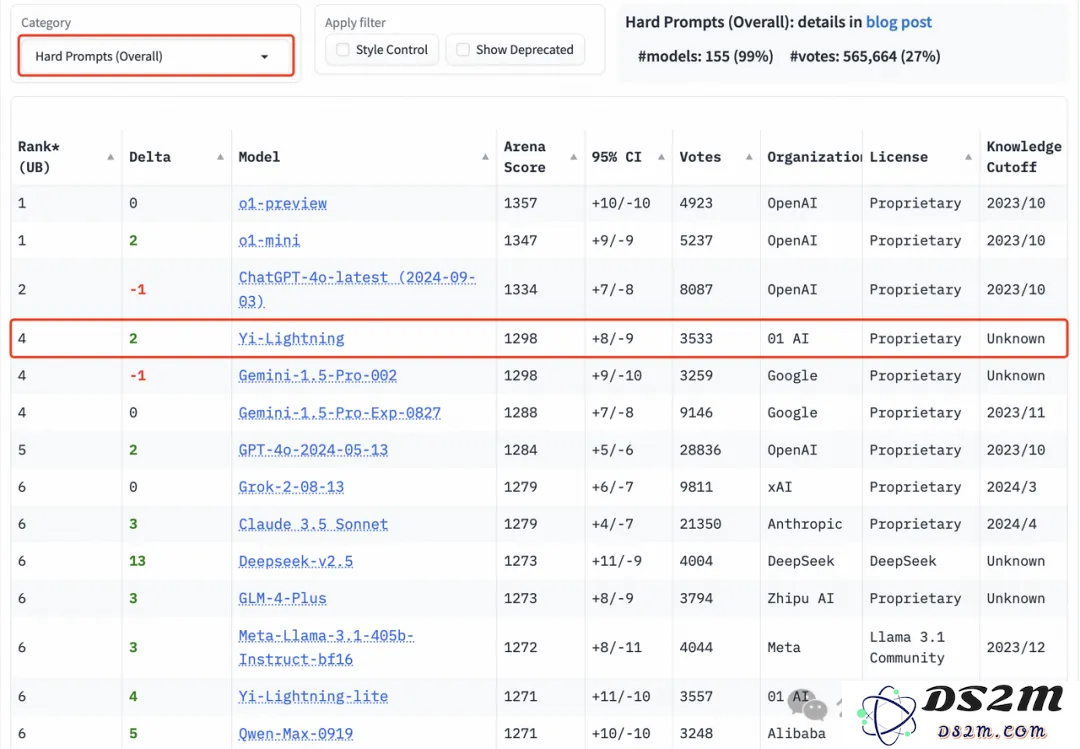
Task: Open the o1-preview model link
Action: (282, 203)
